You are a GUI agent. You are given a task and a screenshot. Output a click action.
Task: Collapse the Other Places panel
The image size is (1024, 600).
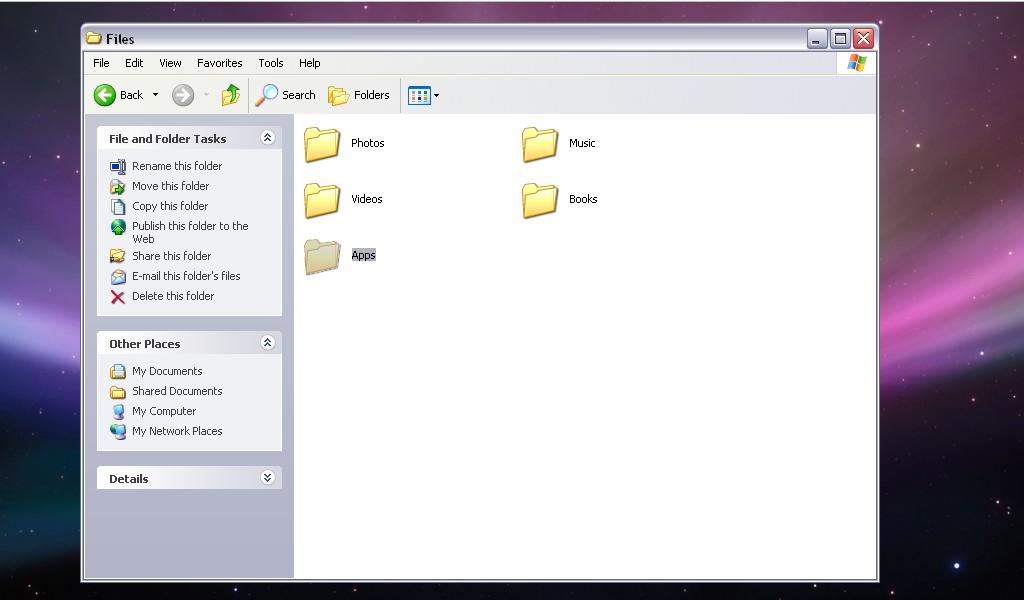tap(267, 343)
